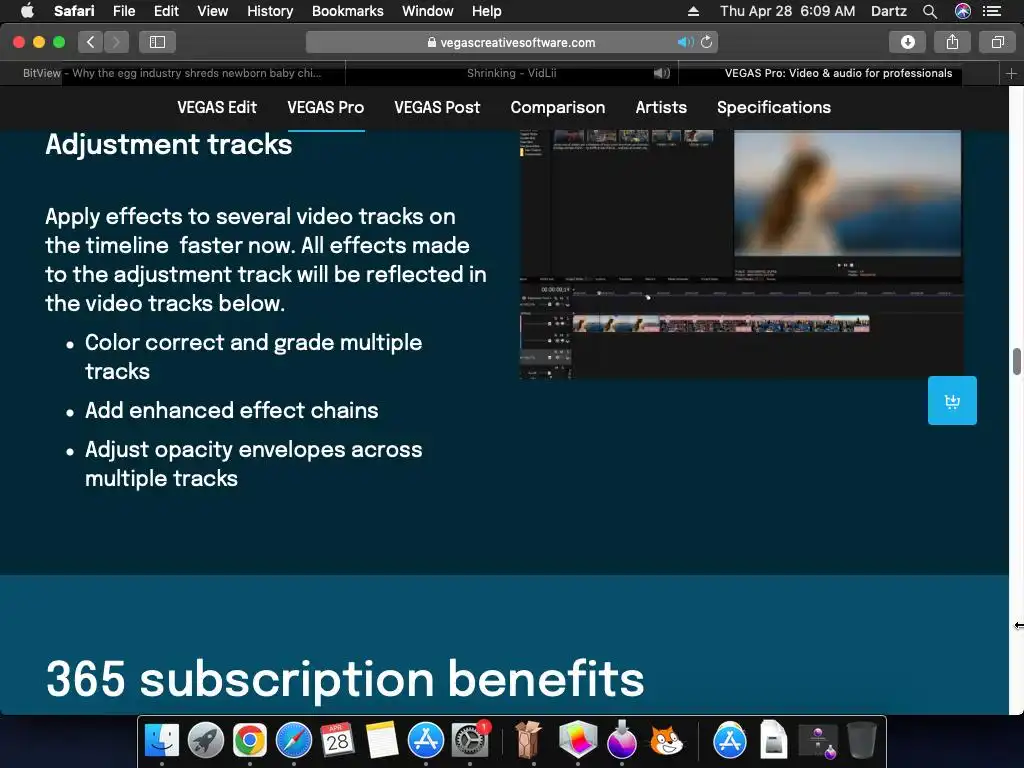Click the Add enhanced effect chains bullet
The image size is (1024, 768).
[231, 410]
